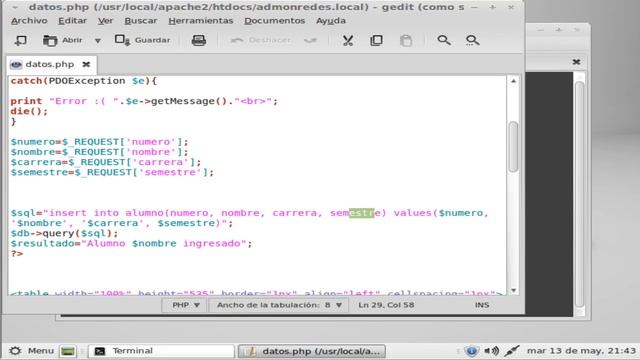
Task: Open the Ver menu
Action: 105,20
